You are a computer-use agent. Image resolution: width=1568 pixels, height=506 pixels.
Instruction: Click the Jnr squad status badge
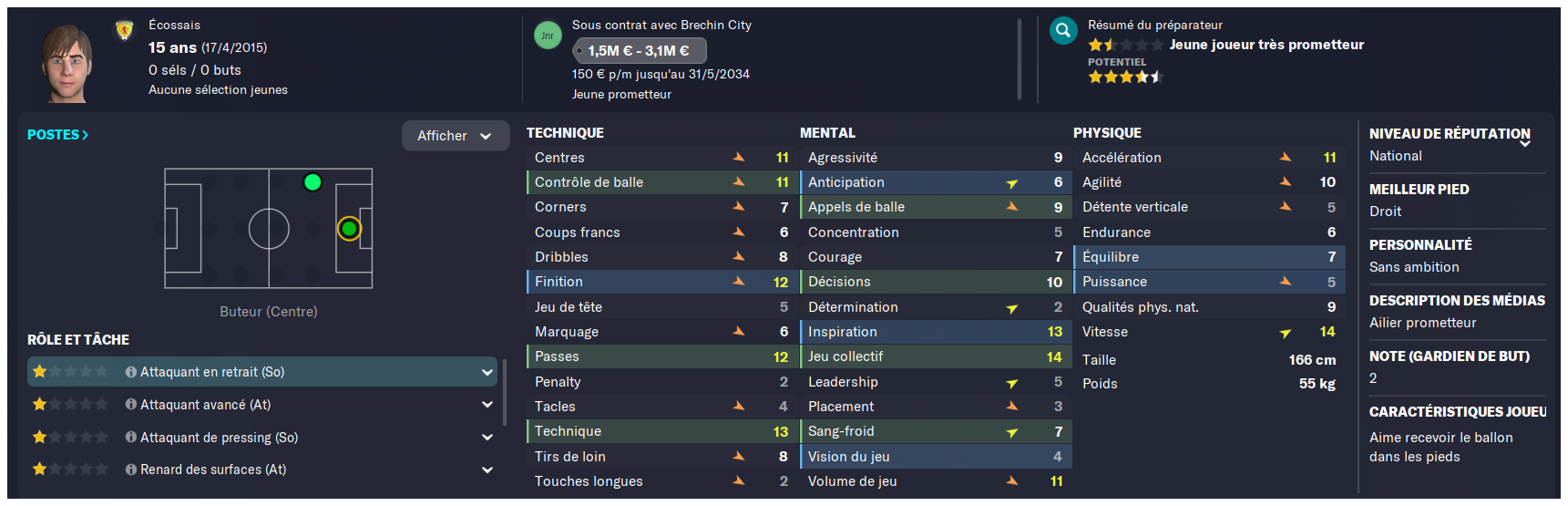pyautogui.click(x=548, y=36)
